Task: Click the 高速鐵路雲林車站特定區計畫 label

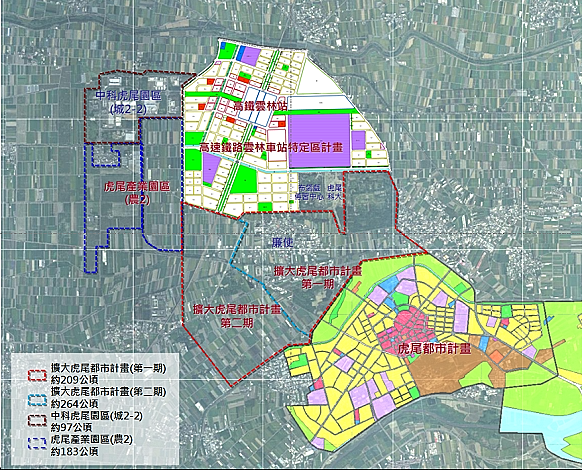Action: point(271,147)
